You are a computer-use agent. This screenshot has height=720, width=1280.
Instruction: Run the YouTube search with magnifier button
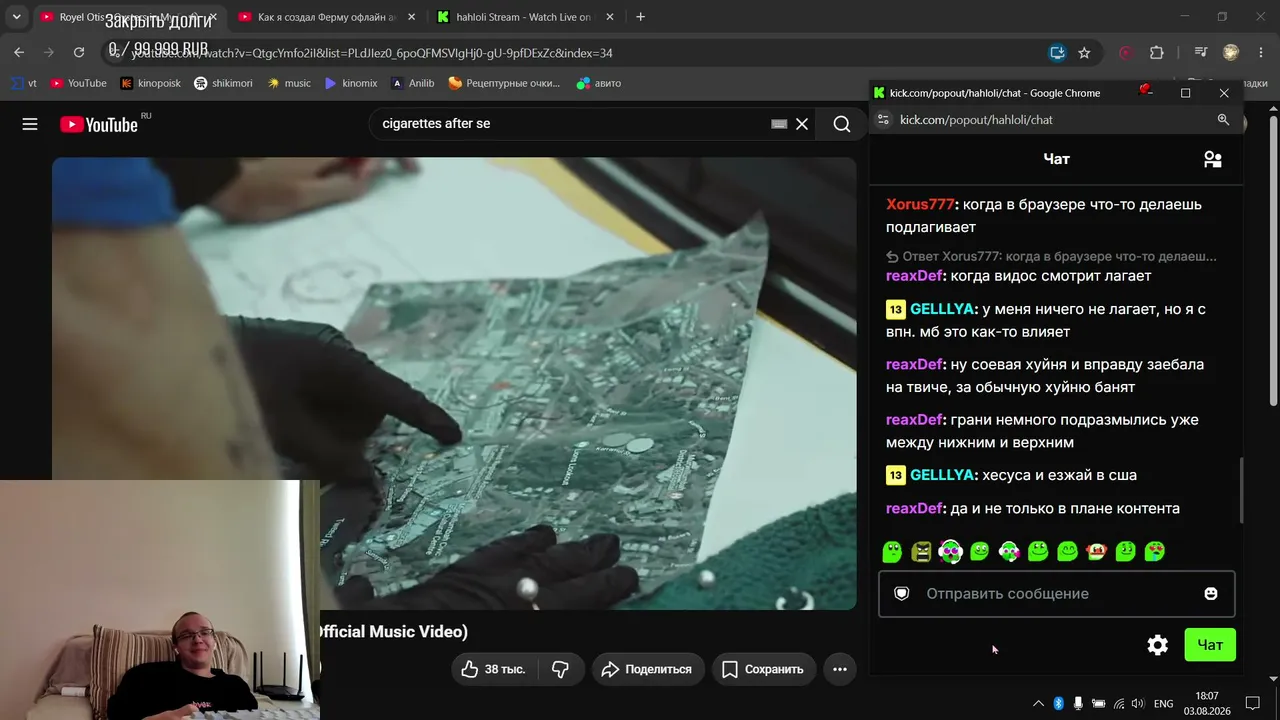(x=842, y=124)
